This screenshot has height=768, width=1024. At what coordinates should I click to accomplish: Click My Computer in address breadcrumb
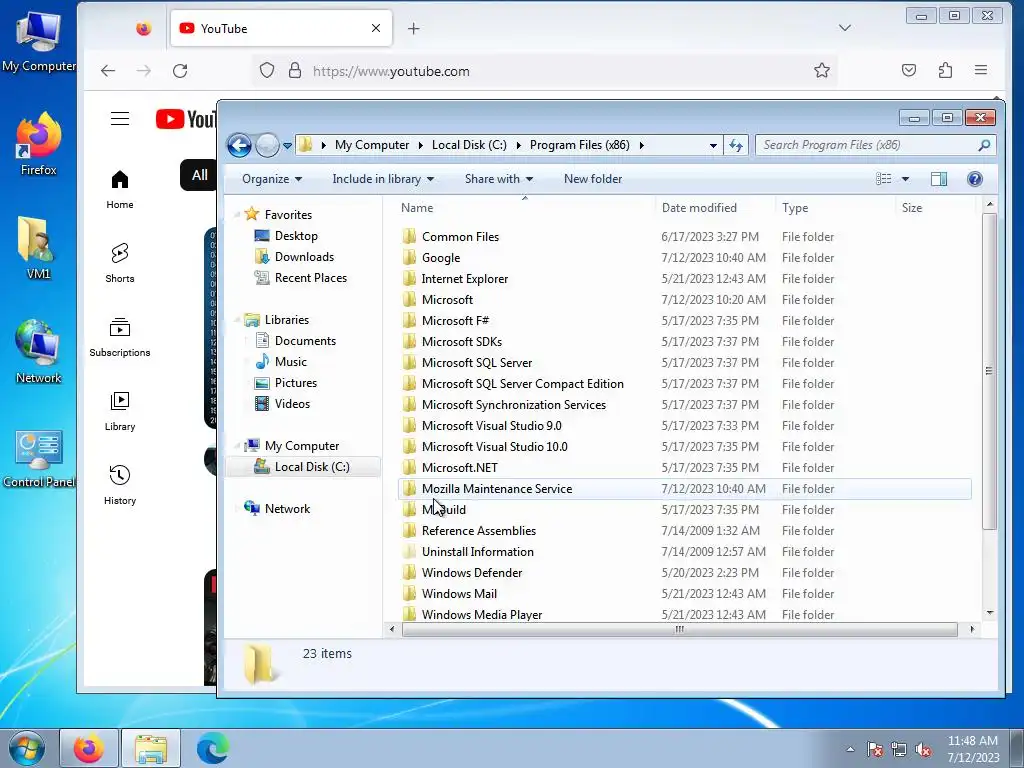[372, 145]
